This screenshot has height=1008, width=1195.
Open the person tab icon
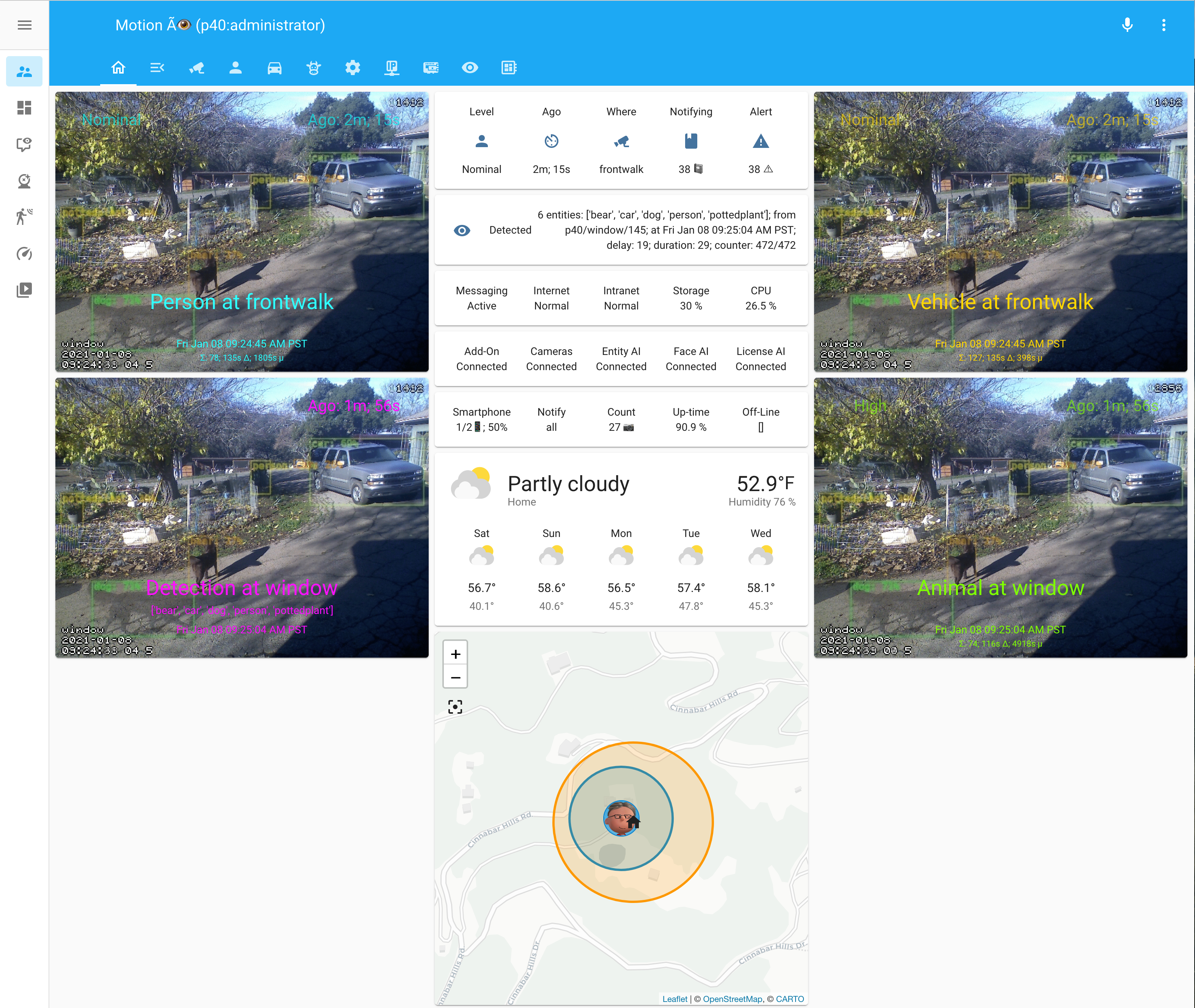coord(236,68)
